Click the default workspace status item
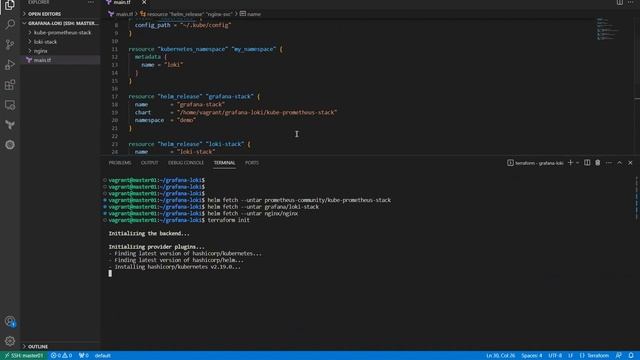This screenshot has width=640, height=360. point(102,356)
